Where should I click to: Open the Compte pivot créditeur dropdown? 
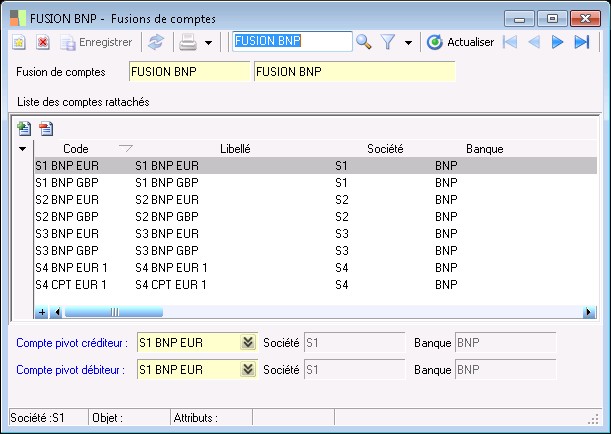pyautogui.click(x=248, y=343)
